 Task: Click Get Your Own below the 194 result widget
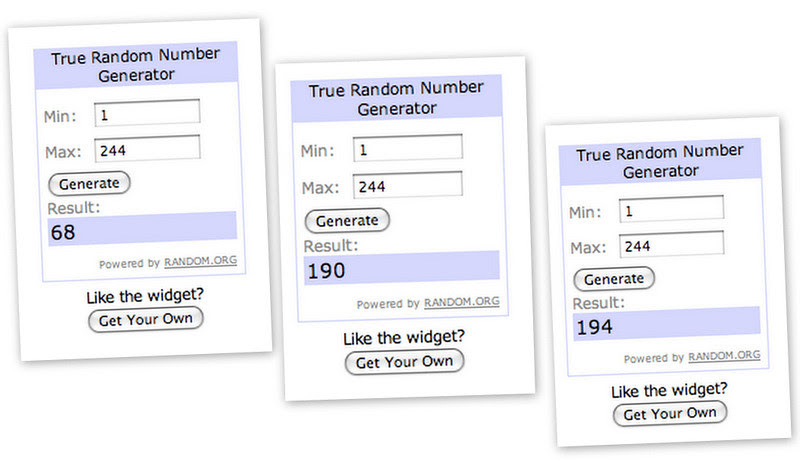(x=670, y=414)
